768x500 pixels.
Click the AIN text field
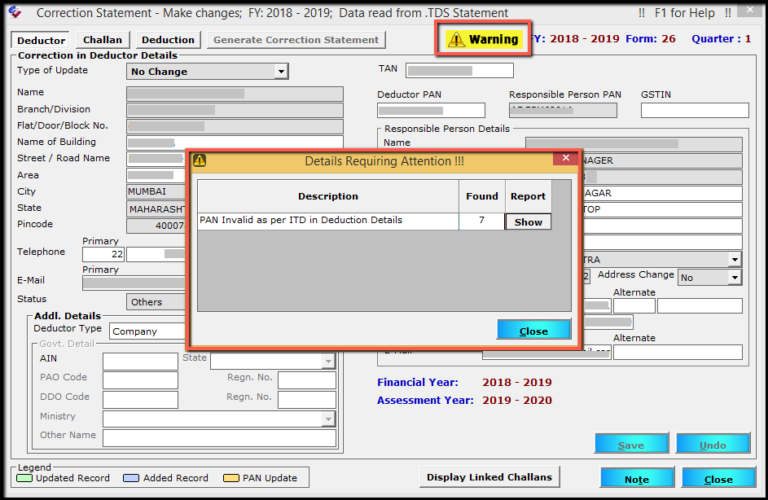pyautogui.click(x=140, y=361)
